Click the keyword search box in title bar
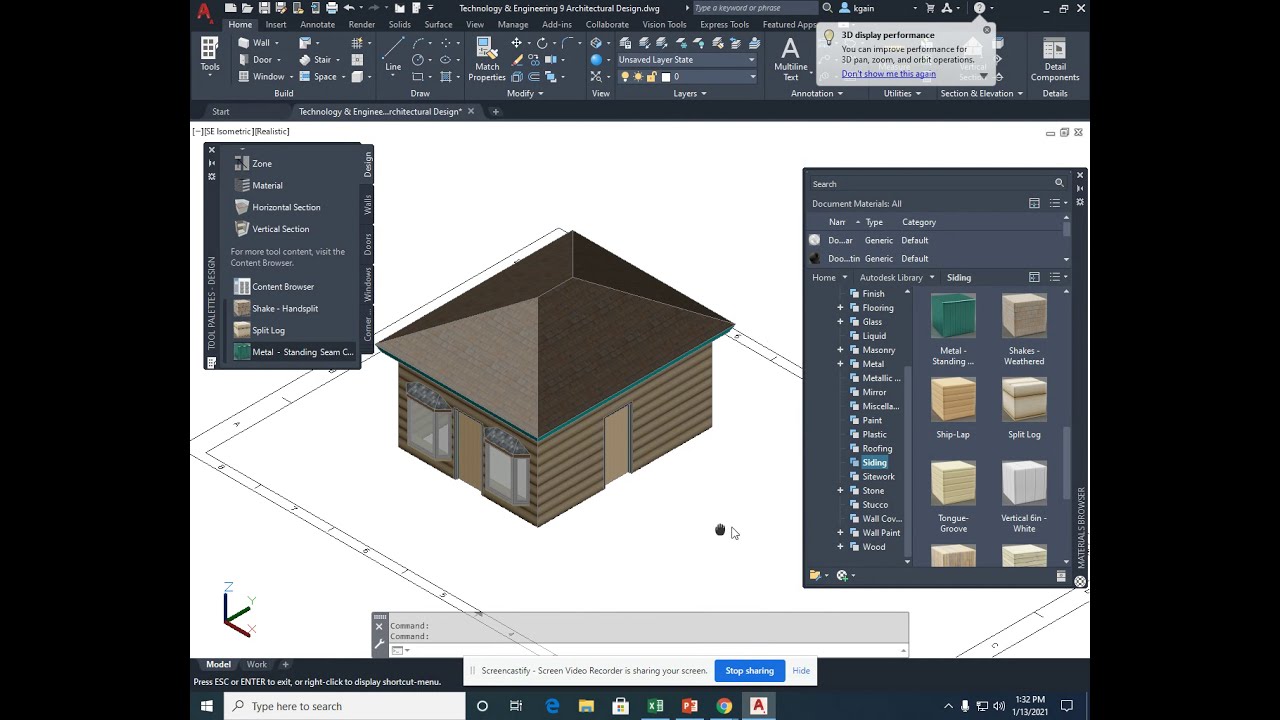The height and width of the screenshot is (720, 1280). [x=754, y=8]
